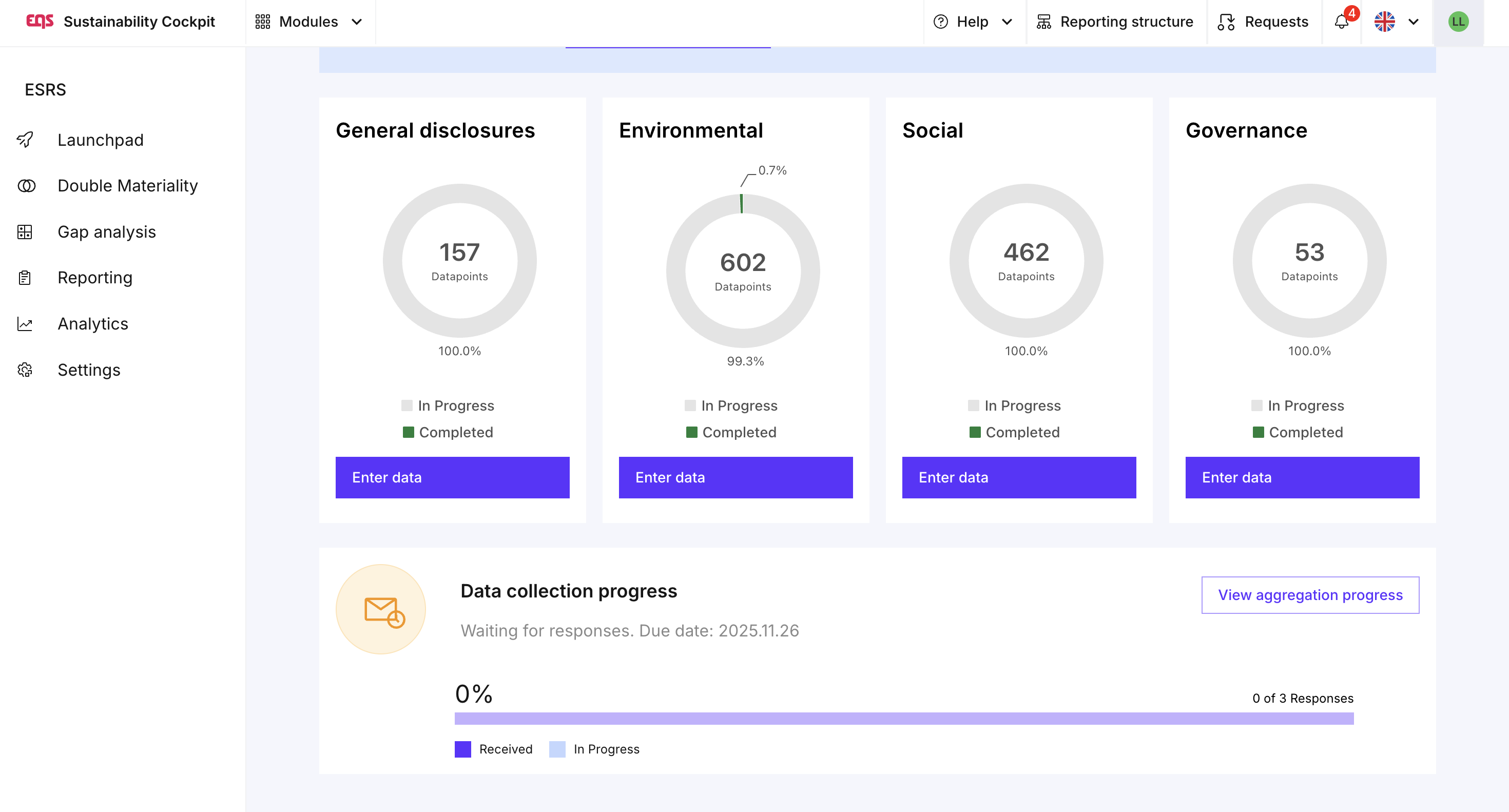1509x812 pixels.
Task: Click the Settings gear icon
Action: 25,370
